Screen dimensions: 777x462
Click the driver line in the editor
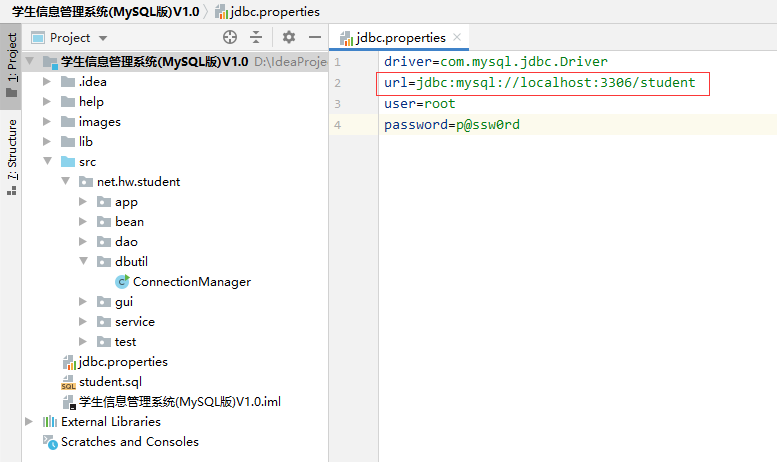pos(496,61)
